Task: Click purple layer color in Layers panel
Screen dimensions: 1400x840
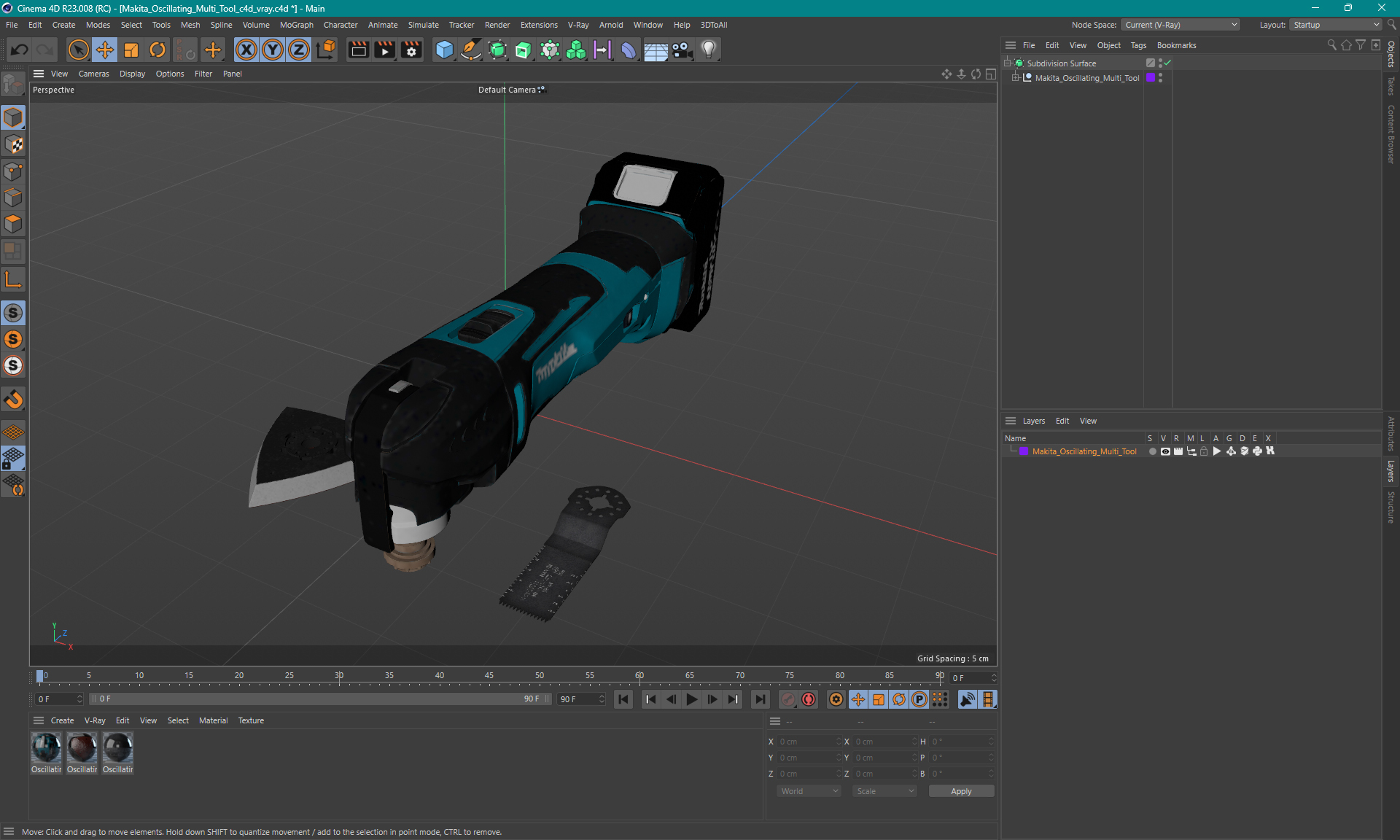Action: click(x=1024, y=451)
